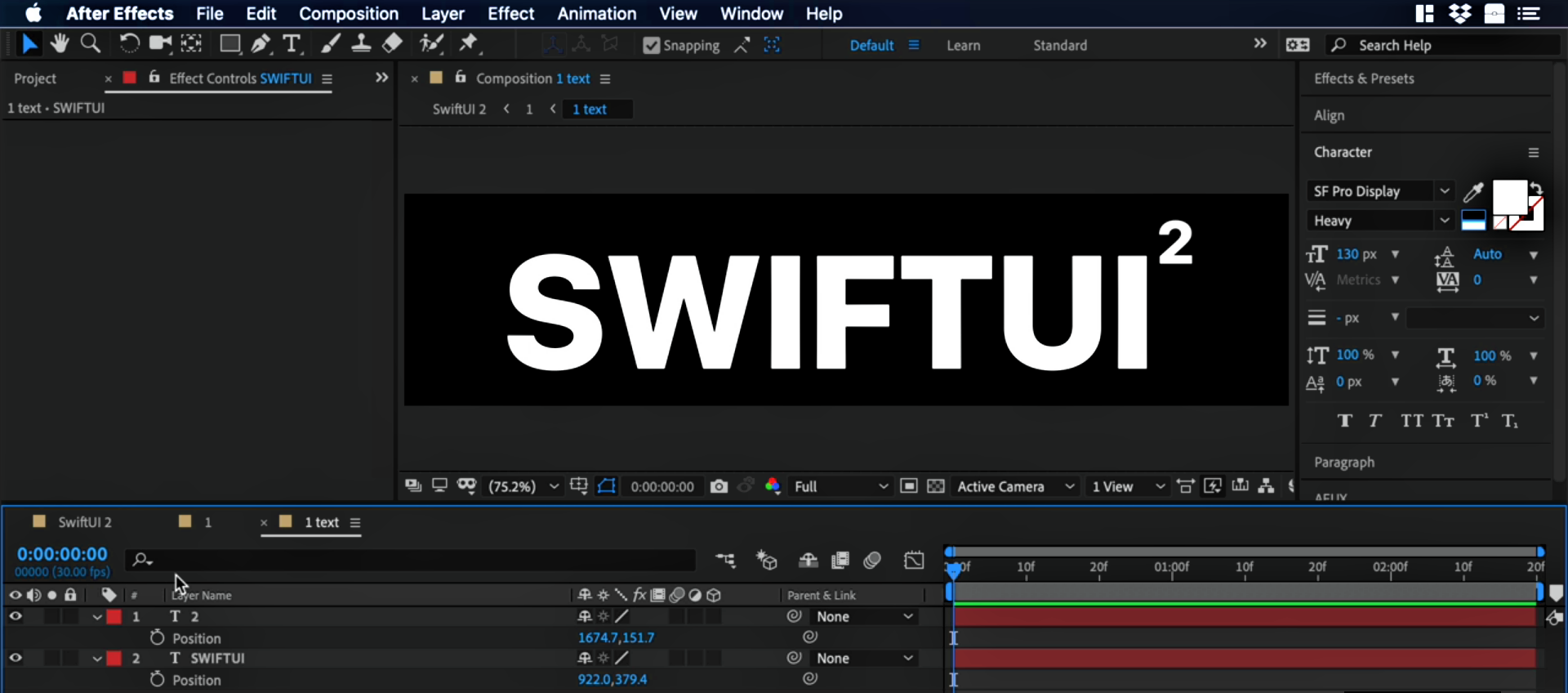
Task: Open Parent dropdown for layer 2
Action: point(865,617)
